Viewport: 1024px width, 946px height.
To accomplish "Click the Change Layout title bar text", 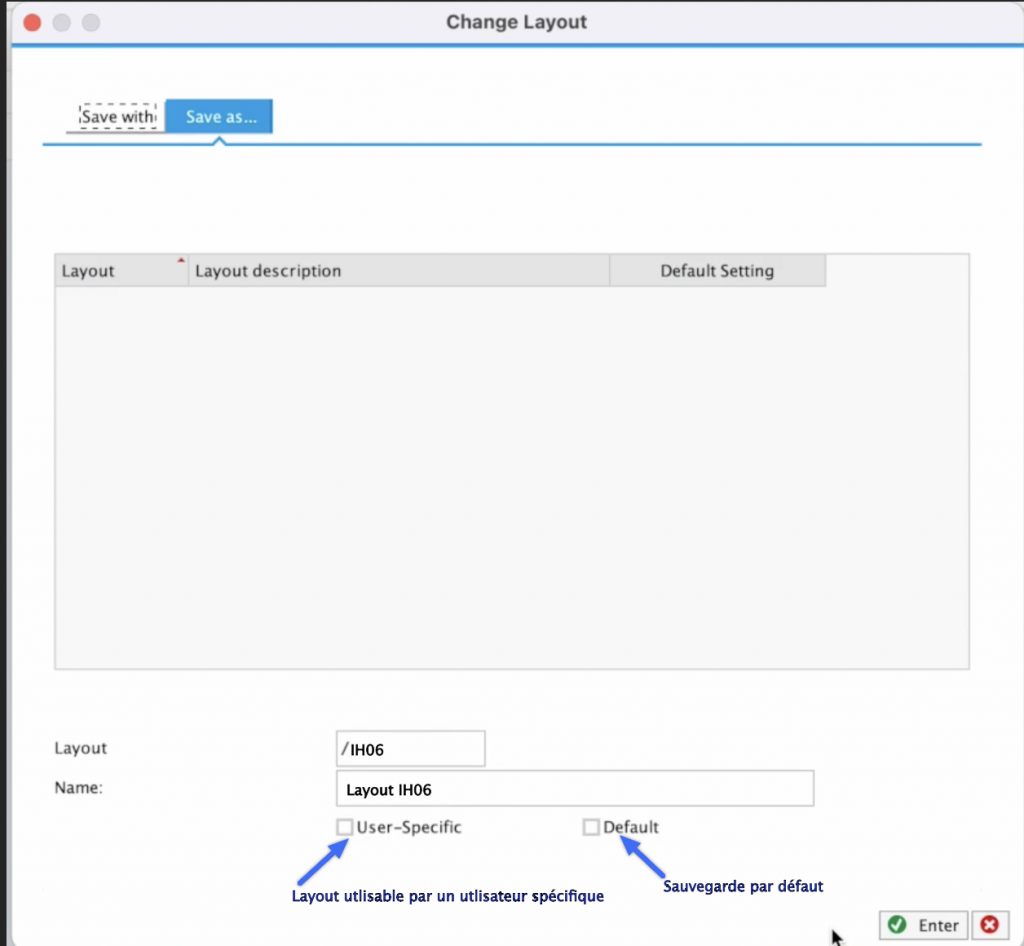I will tap(516, 22).
